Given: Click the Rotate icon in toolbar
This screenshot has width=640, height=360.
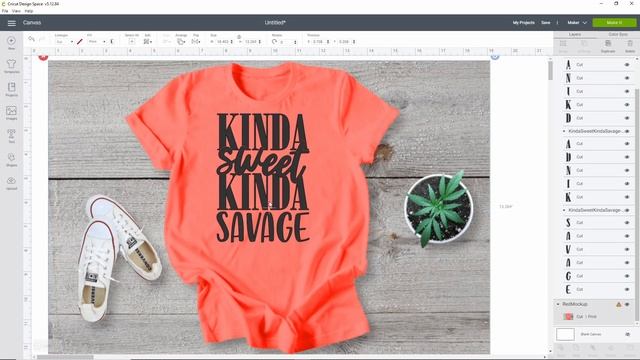Looking at the screenshot, I should [274, 42].
